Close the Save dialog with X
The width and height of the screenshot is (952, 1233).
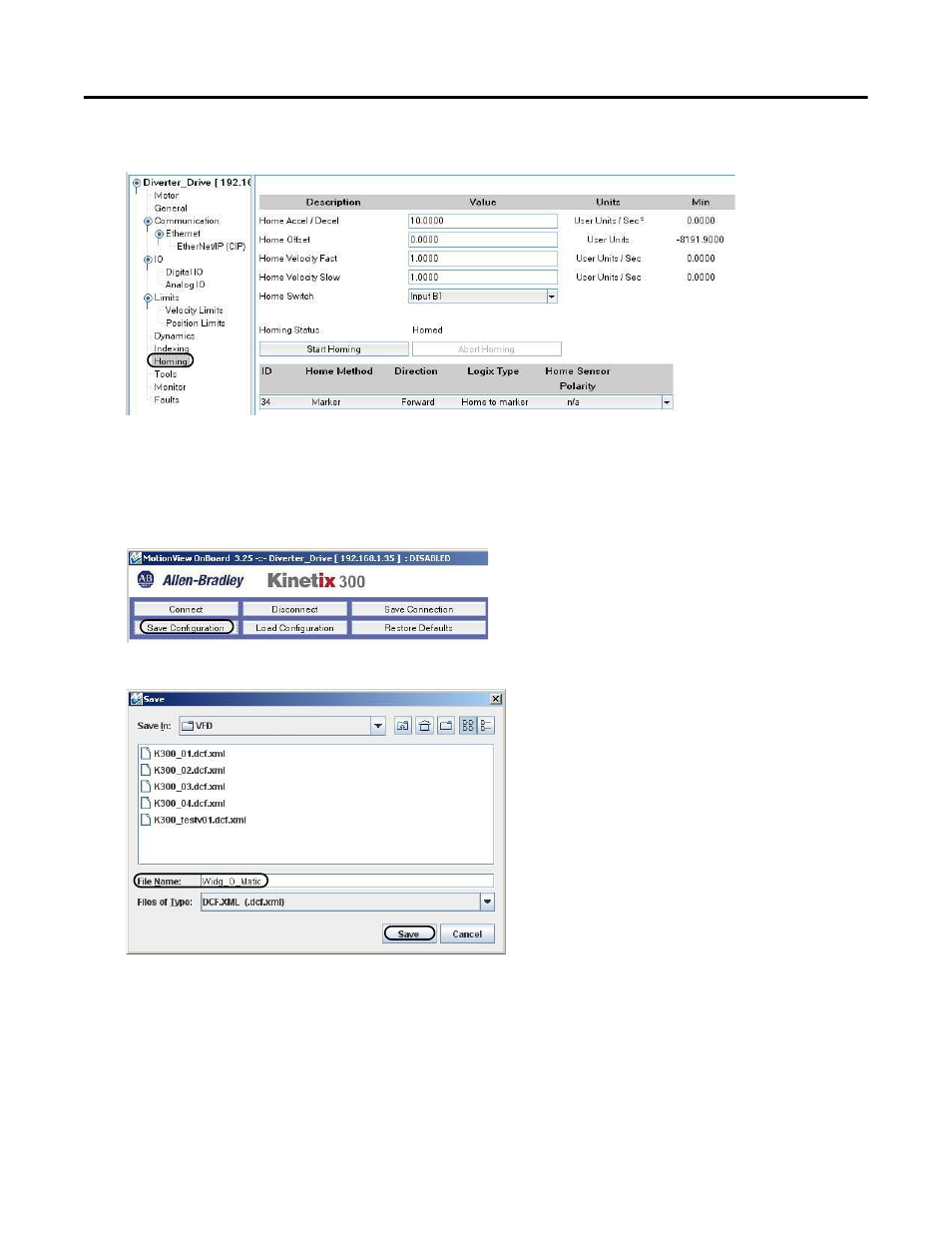point(496,699)
